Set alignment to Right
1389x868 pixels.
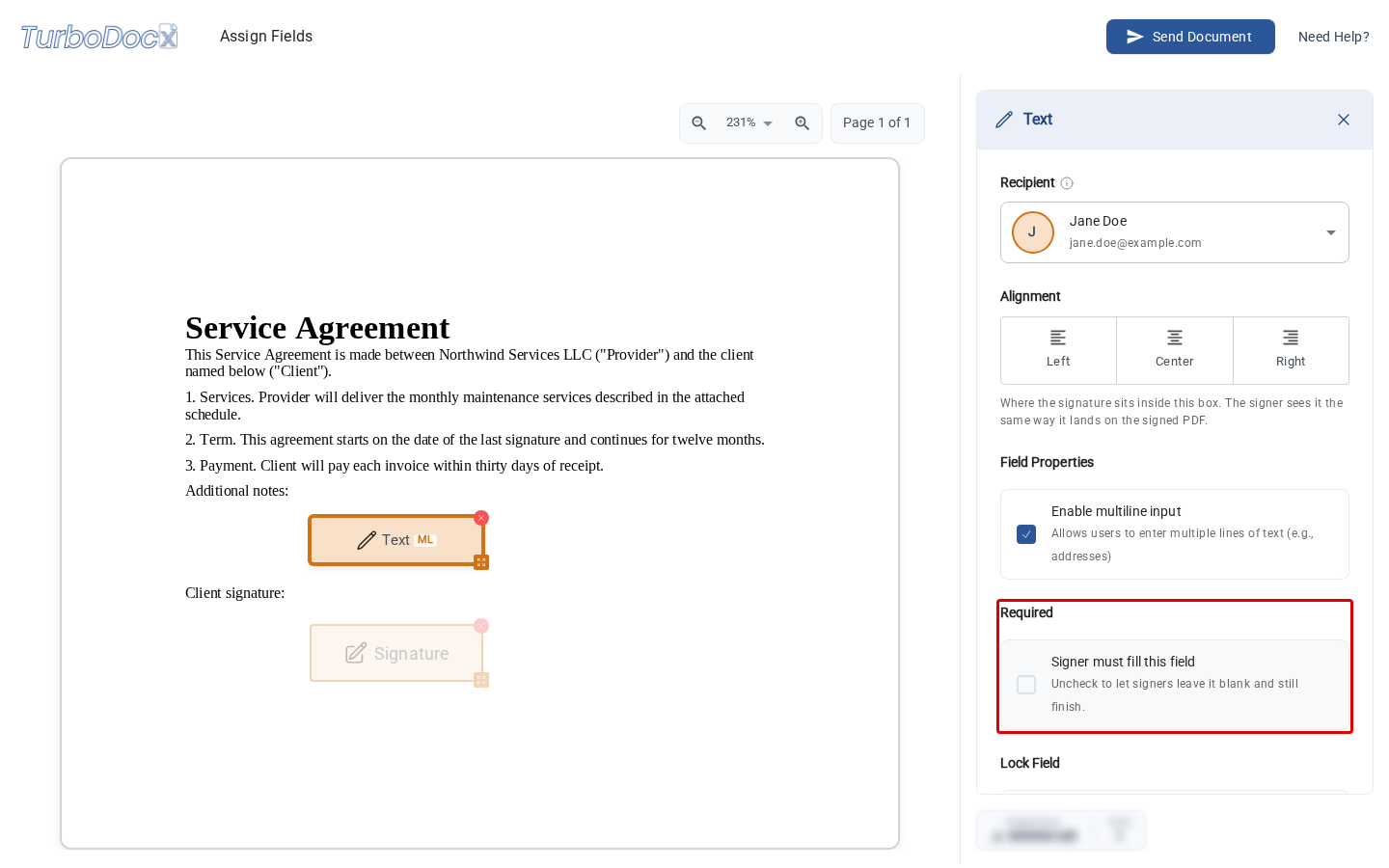click(1291, 350)
